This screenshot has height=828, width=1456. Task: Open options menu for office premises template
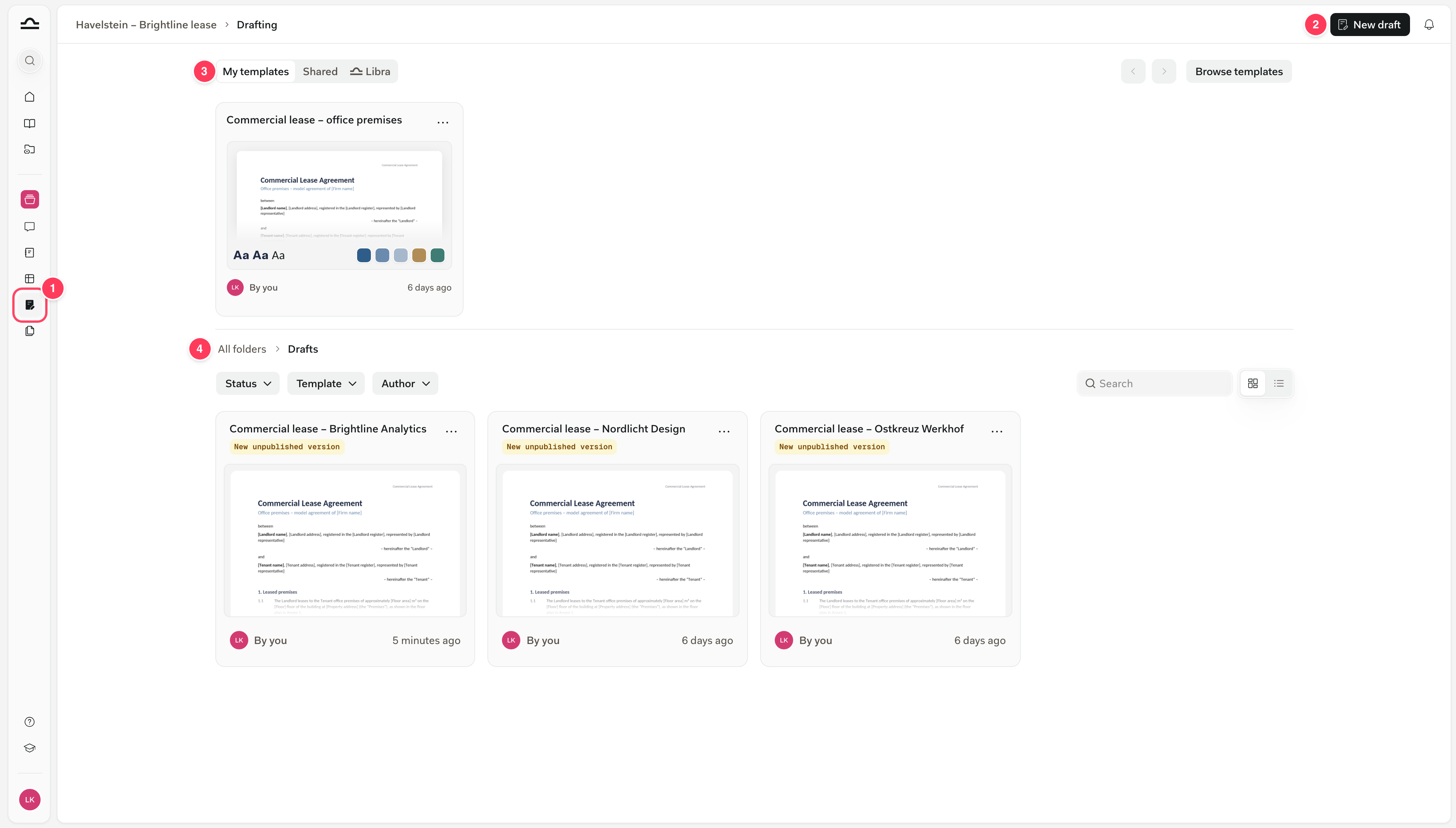click(443, 122)
